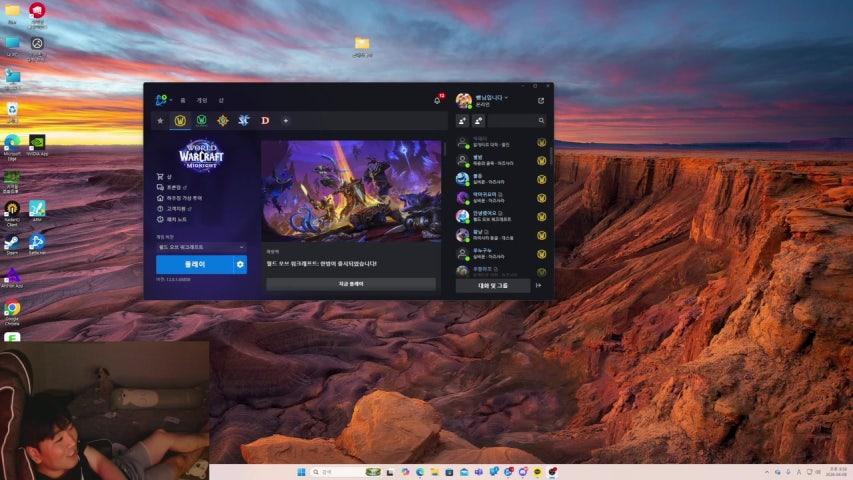This screenshot has height=480, width=853.
Task: Open the NVIDIA App desktop shortcut
Action: 37,146
